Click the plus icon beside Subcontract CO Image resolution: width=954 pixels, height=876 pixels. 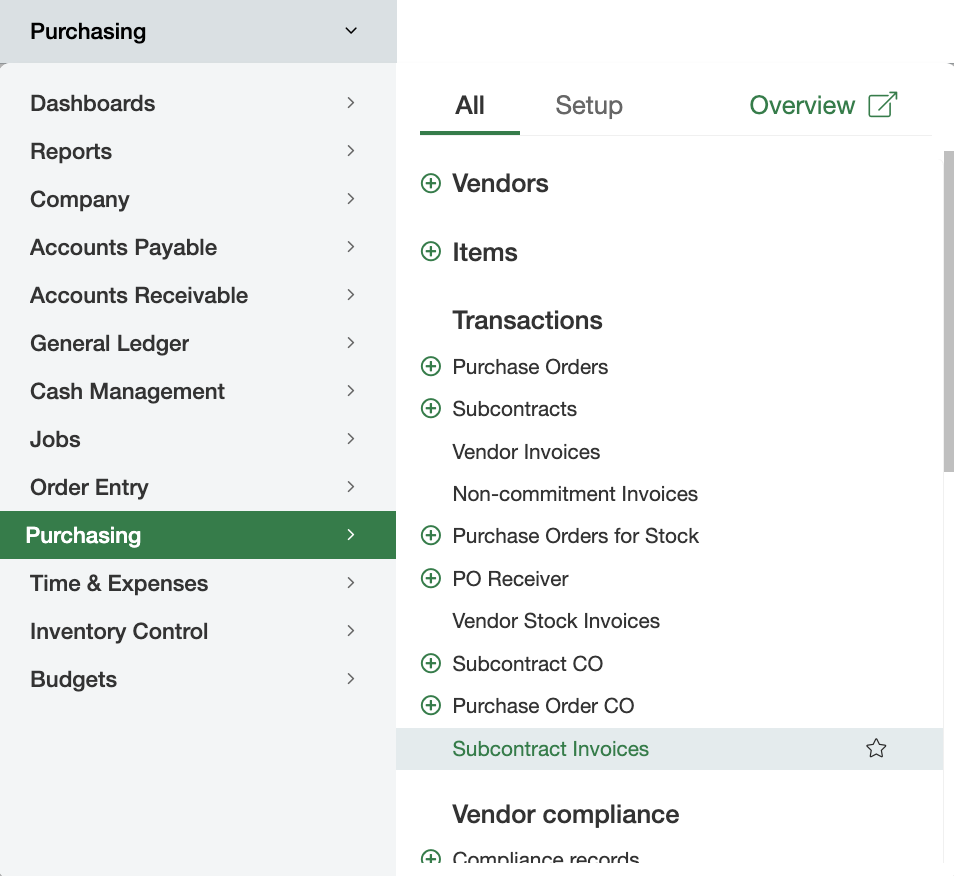coord(431,663)
